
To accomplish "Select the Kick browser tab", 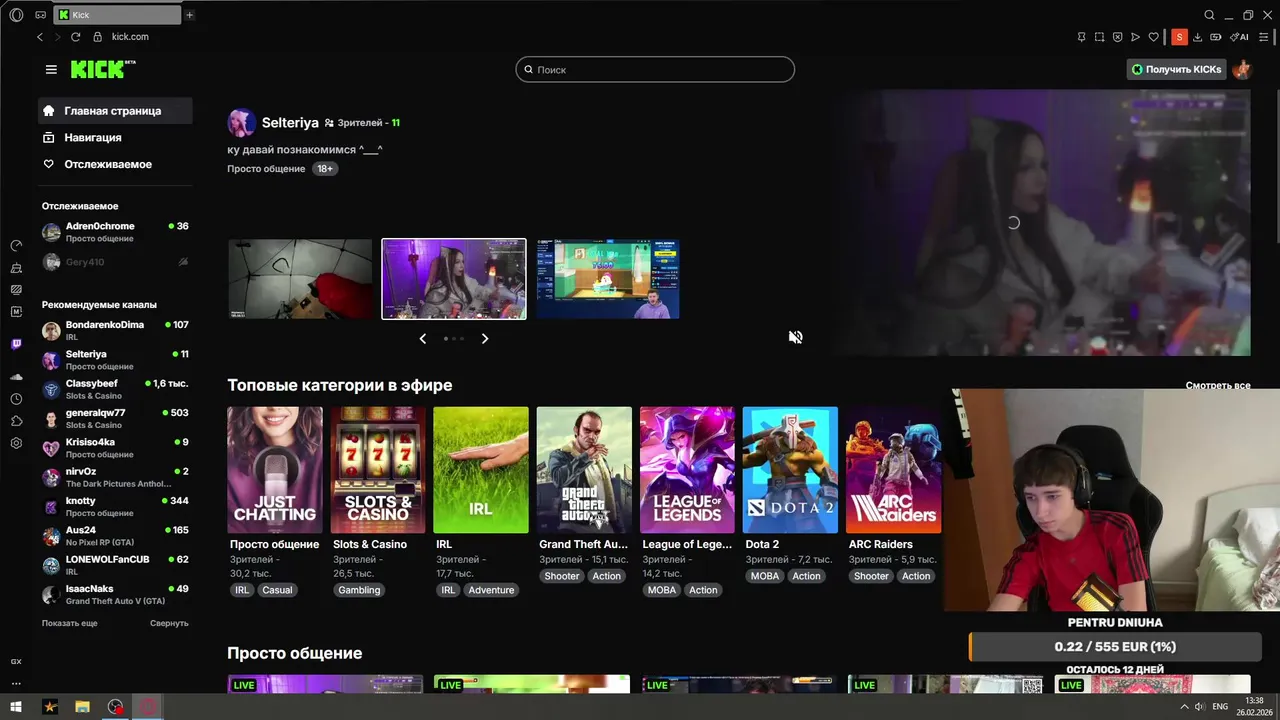I will pos(116,15).
